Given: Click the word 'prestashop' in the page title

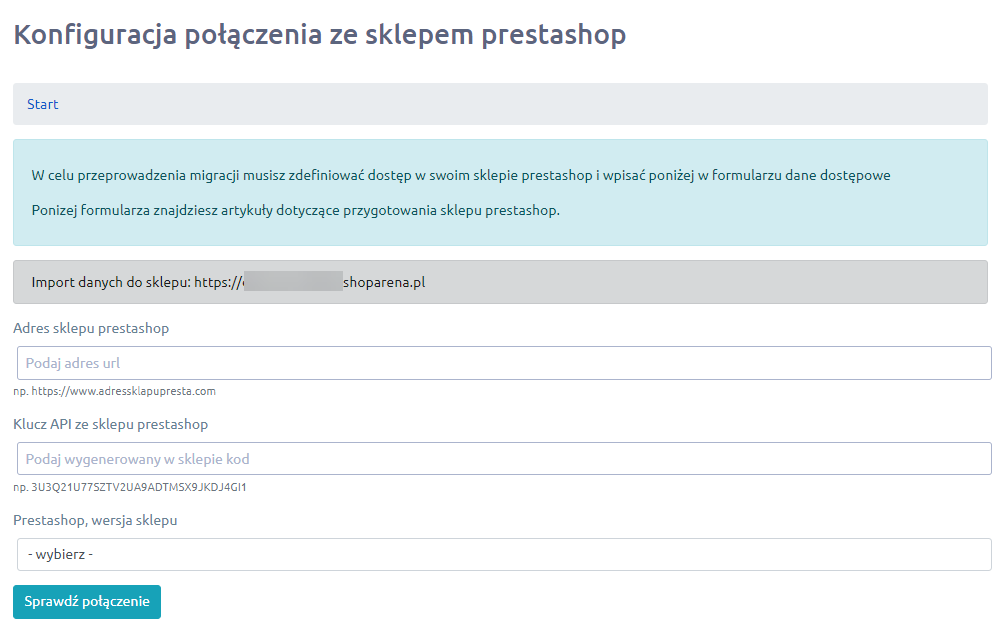Looking at the screenshot, I should tap(553, 35).
